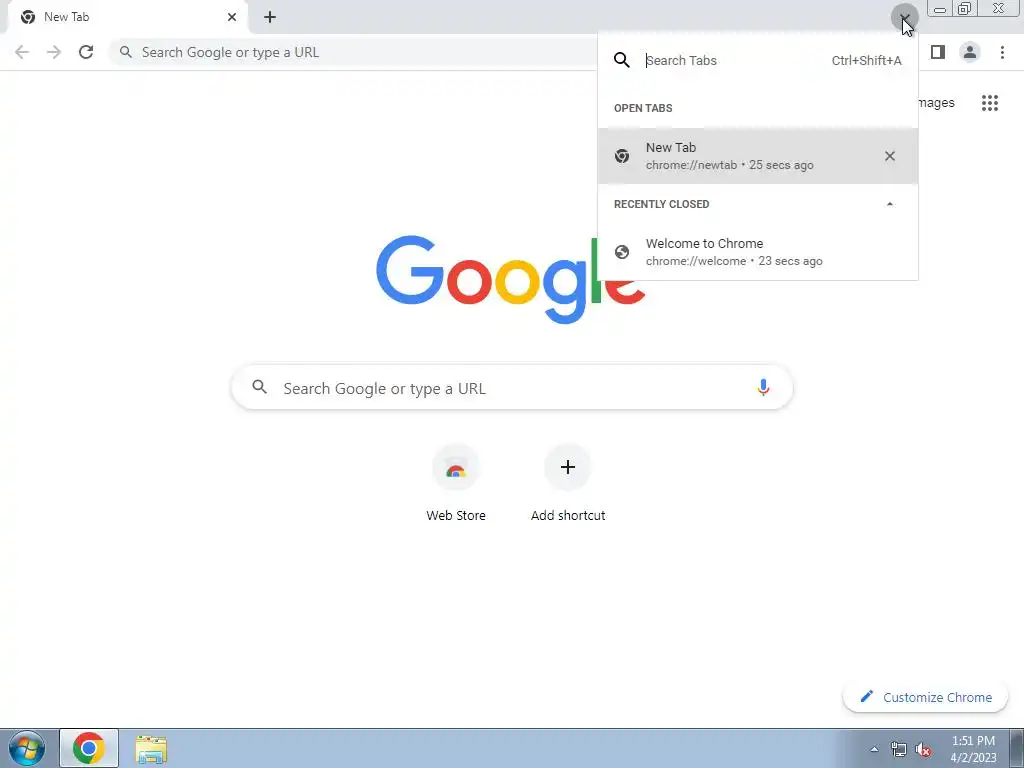Open the side panel icon
This screenshot has width=1024, height=768.
tap(938, 52)
